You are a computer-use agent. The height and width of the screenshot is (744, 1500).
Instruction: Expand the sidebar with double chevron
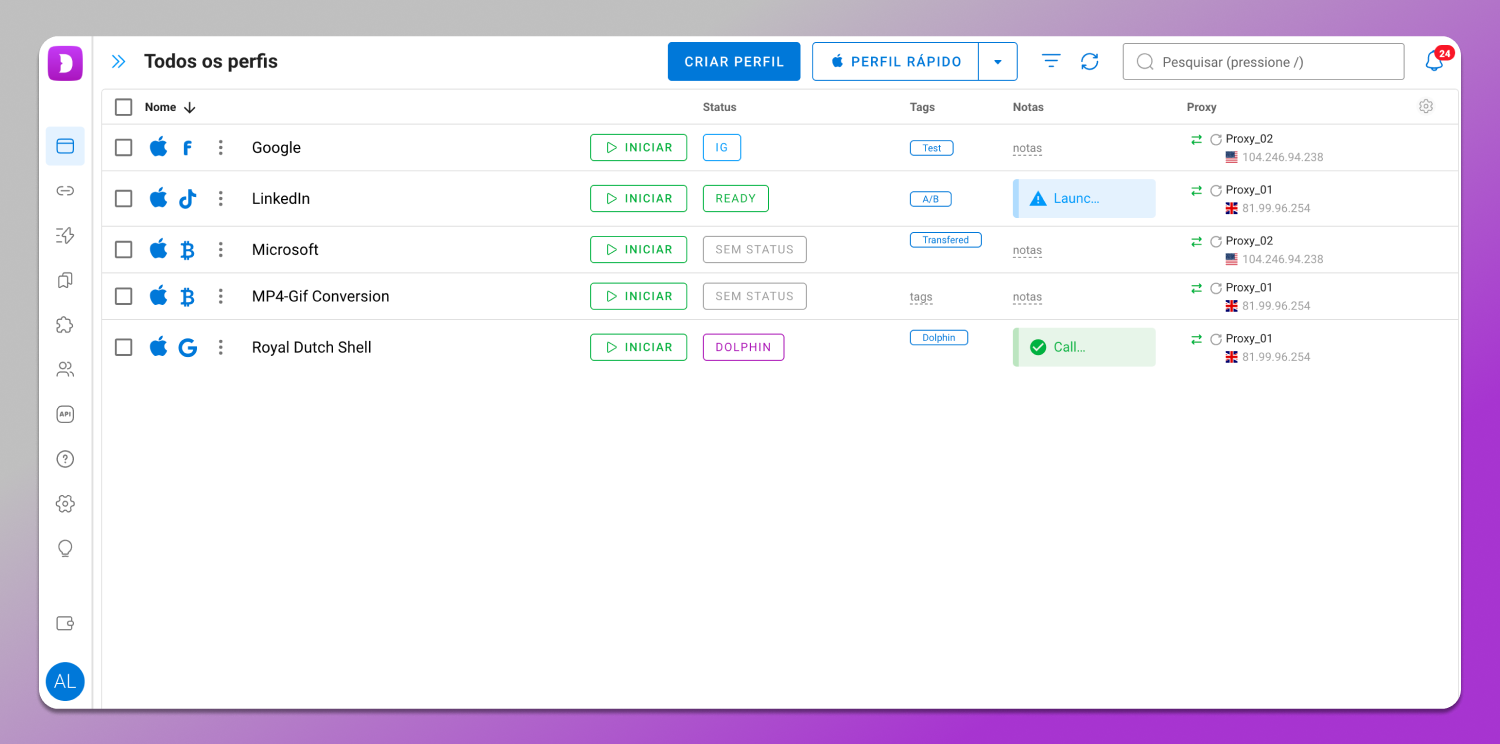pos(119,62)
